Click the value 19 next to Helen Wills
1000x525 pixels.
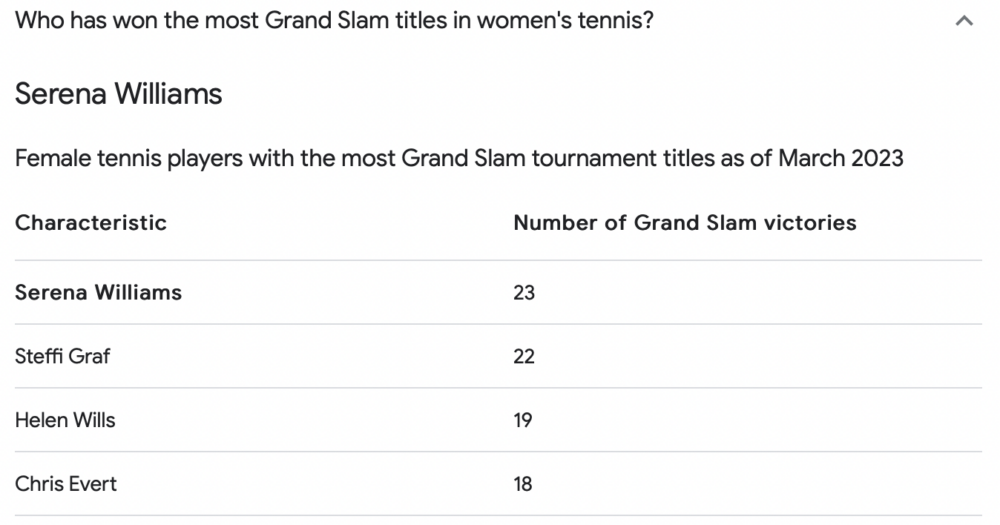pos(523,420)
